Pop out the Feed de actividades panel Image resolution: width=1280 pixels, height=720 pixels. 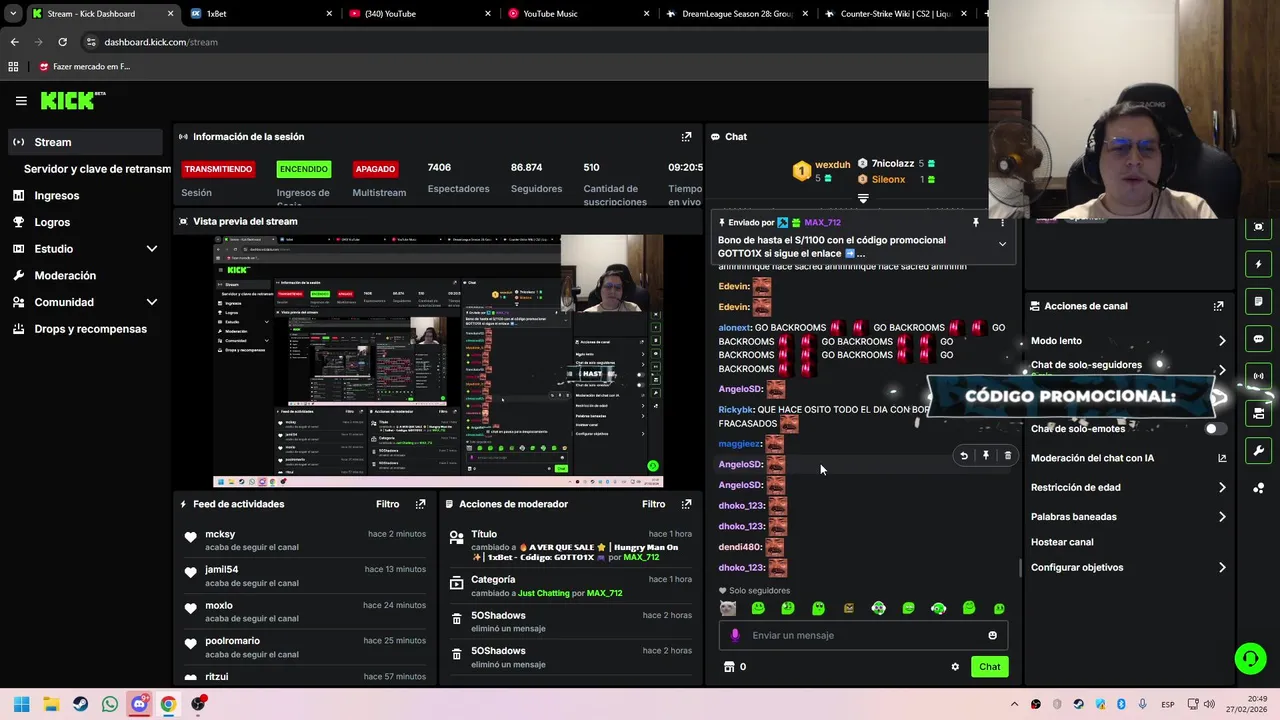420,504
